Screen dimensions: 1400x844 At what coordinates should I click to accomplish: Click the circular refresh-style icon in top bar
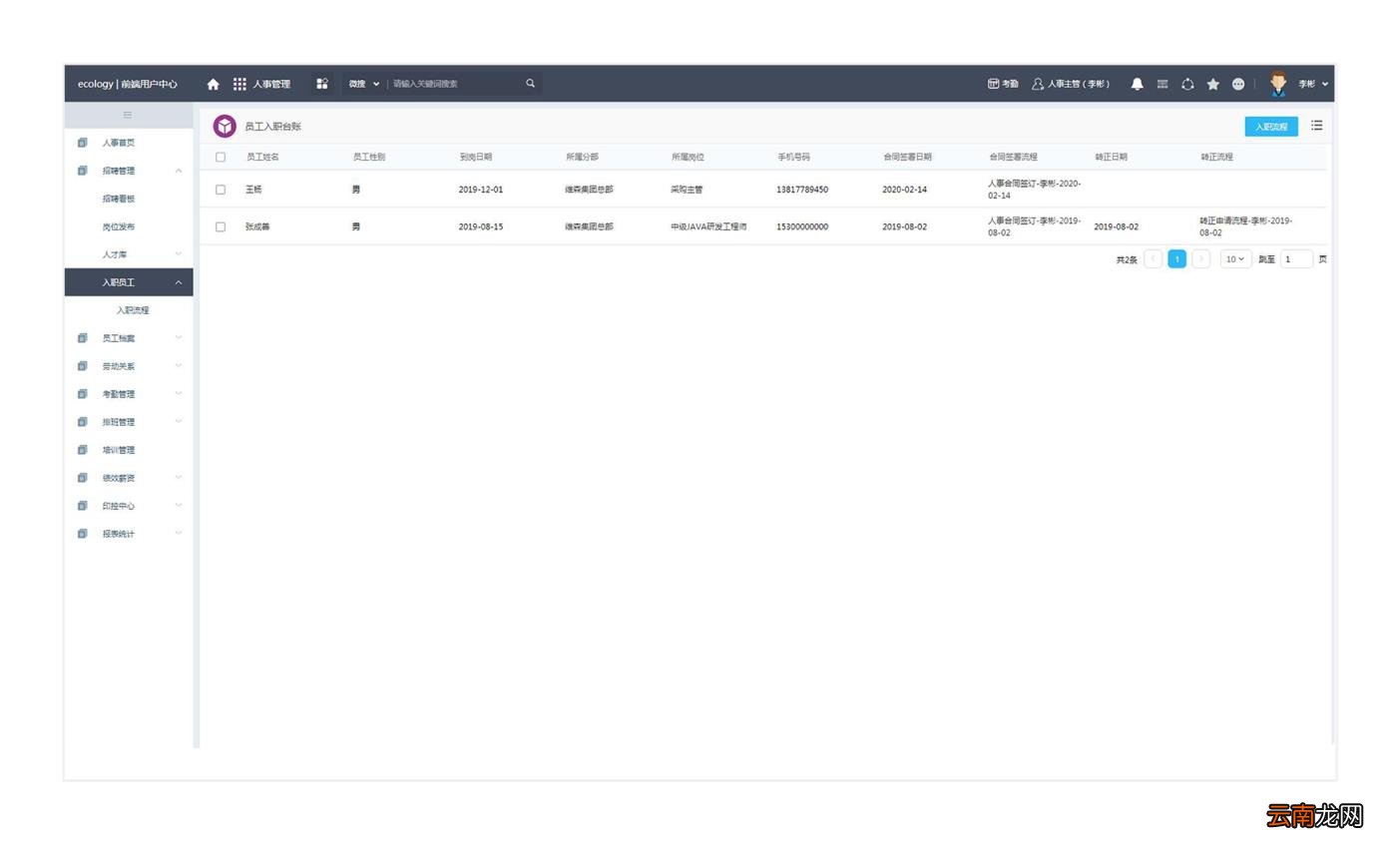tap(1187, 84)
